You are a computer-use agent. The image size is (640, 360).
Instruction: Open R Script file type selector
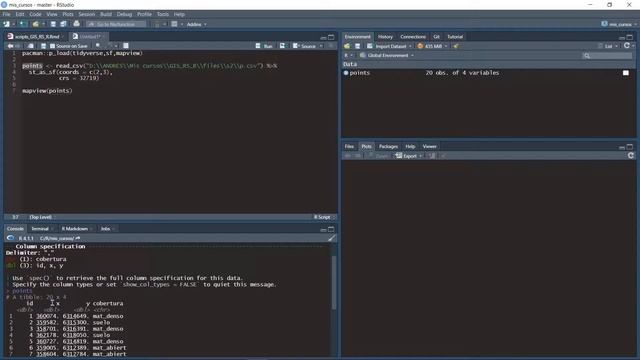tap(324, 217)
